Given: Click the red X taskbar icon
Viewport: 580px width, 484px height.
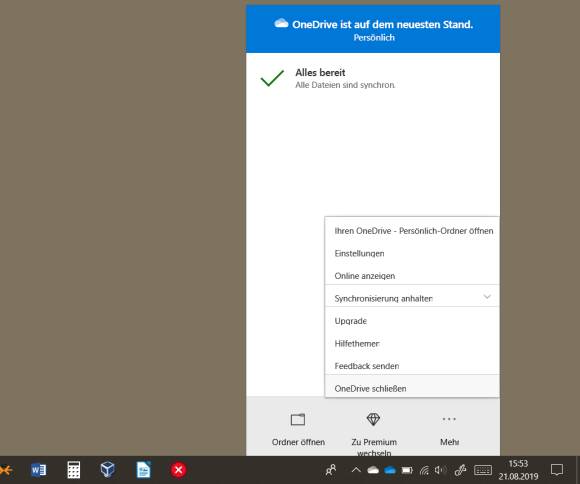Looking at the screenshot, I should click(x=178, y=470).
